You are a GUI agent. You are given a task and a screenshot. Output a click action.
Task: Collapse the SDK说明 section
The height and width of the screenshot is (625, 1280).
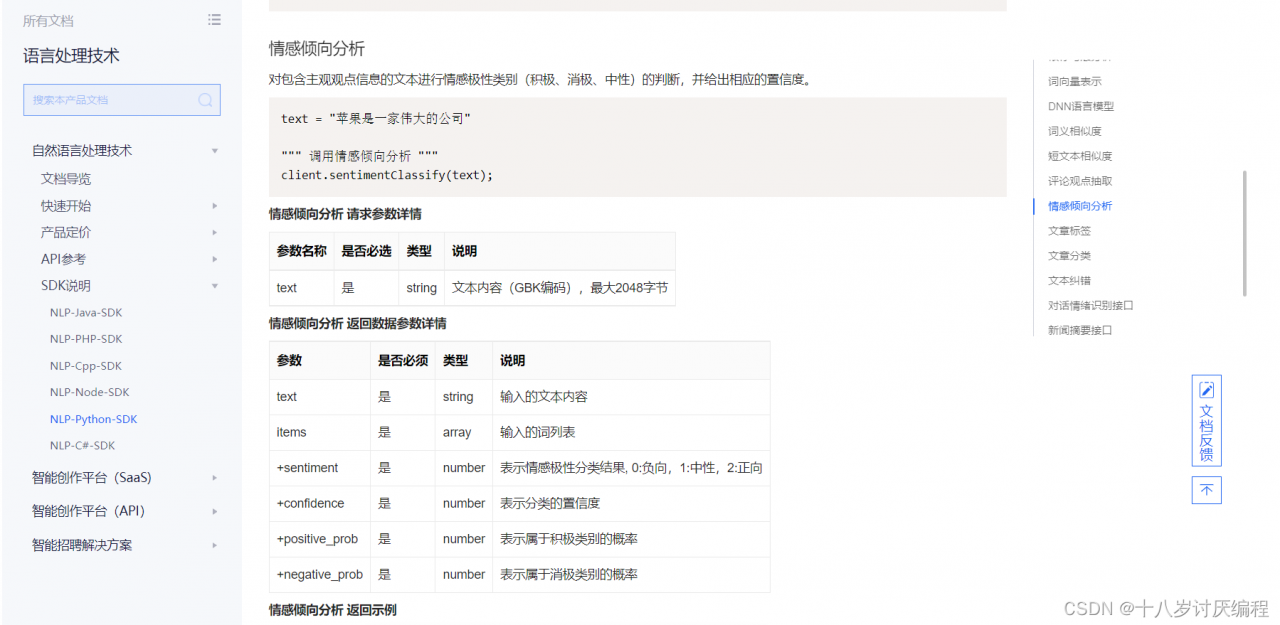click(213, 285)
